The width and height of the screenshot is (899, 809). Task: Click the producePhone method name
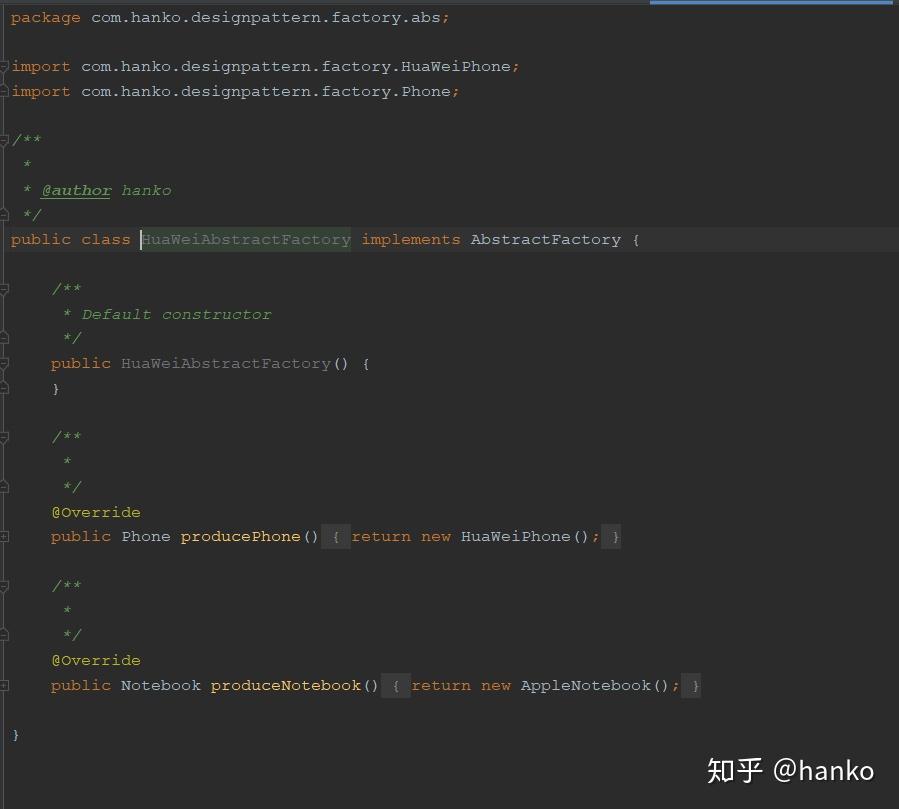tap(240, 537)
